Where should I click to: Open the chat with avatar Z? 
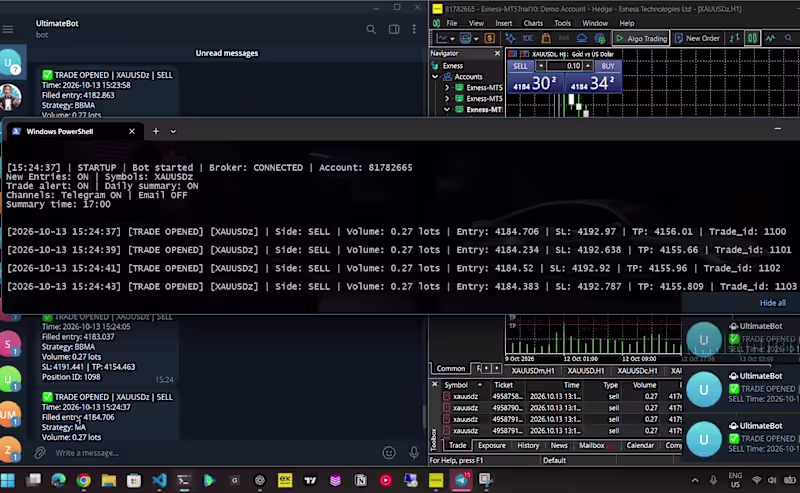10,449
